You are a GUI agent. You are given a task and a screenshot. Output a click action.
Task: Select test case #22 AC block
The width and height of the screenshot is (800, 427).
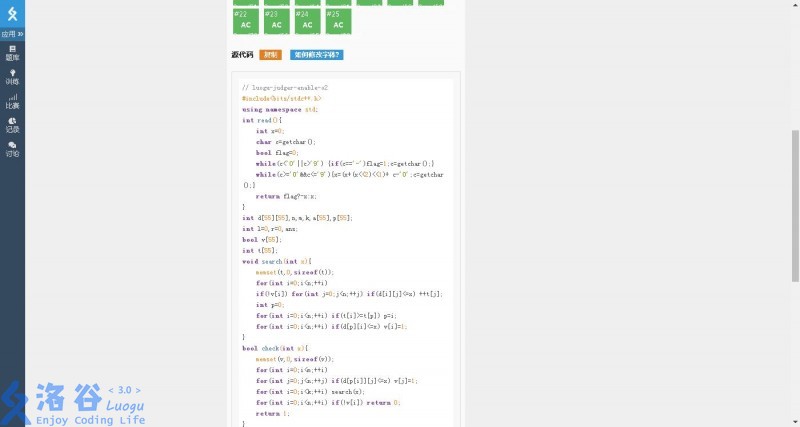tap(245, 20)
